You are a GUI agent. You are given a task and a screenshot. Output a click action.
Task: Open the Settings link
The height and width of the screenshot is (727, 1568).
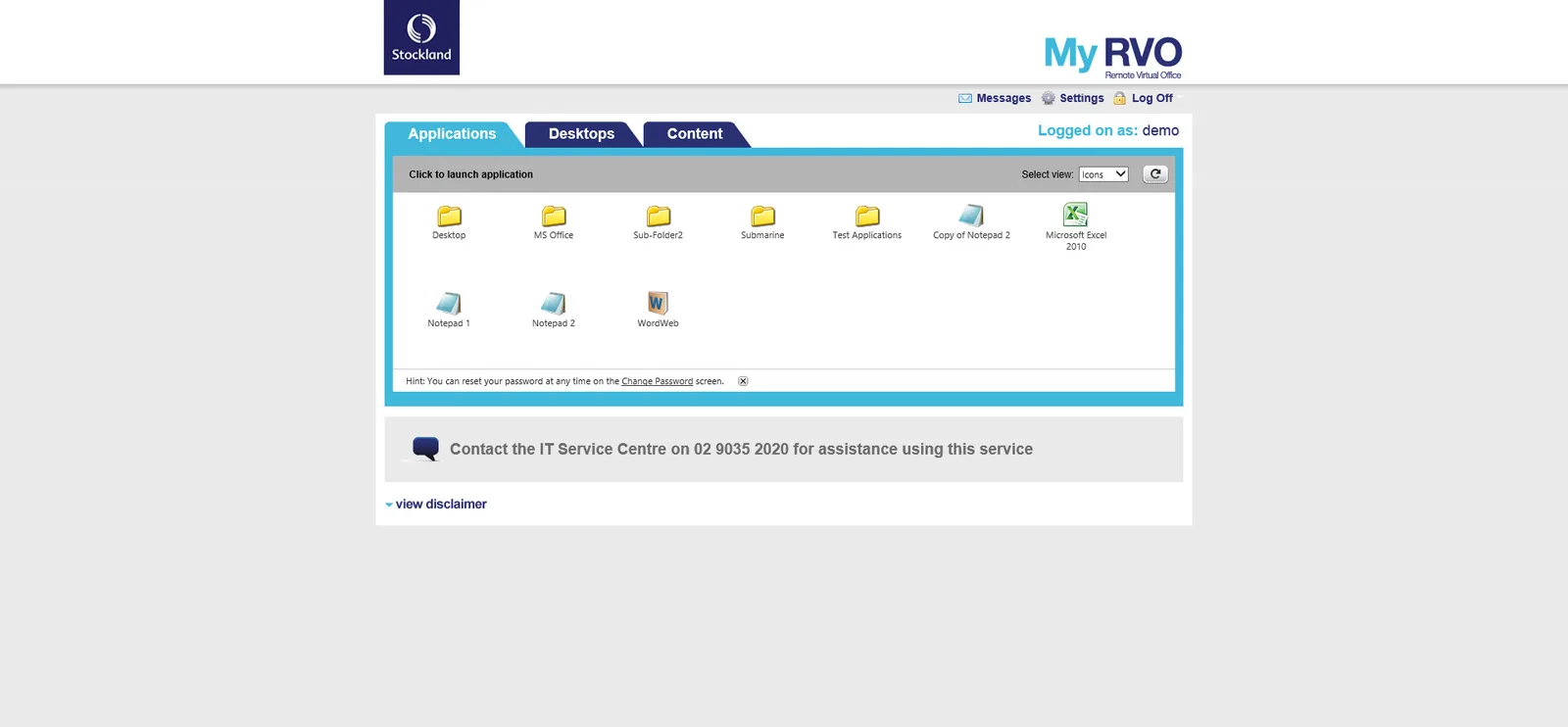[1082, 98]
